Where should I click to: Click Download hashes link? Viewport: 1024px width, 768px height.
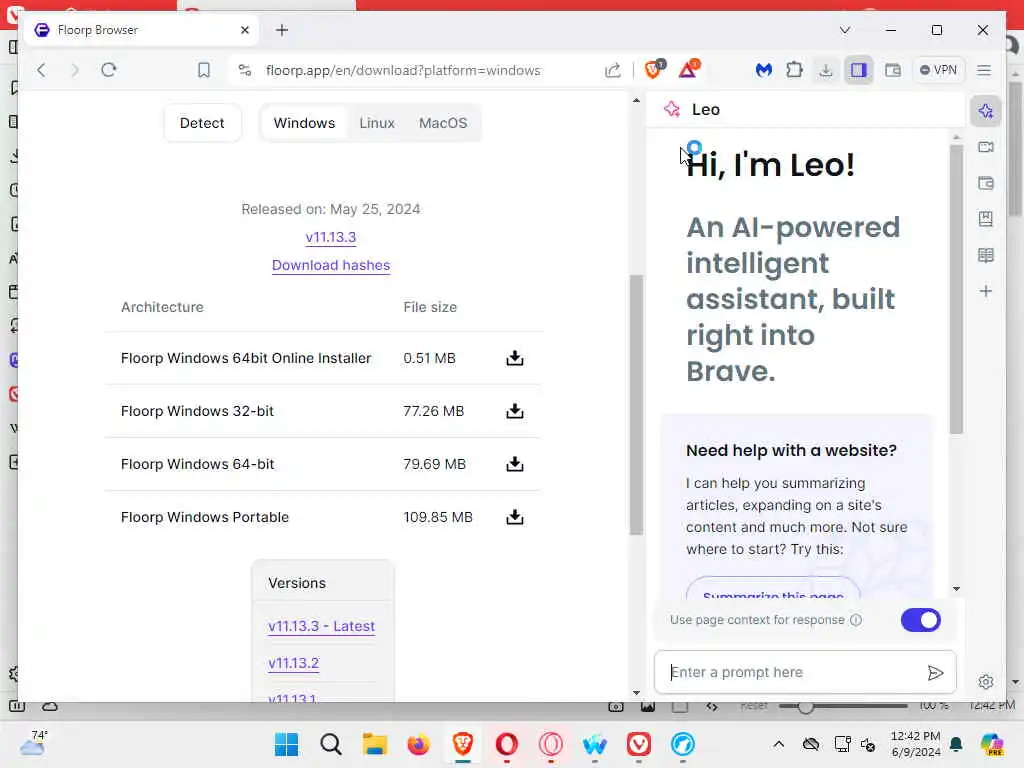coord(330,265)
